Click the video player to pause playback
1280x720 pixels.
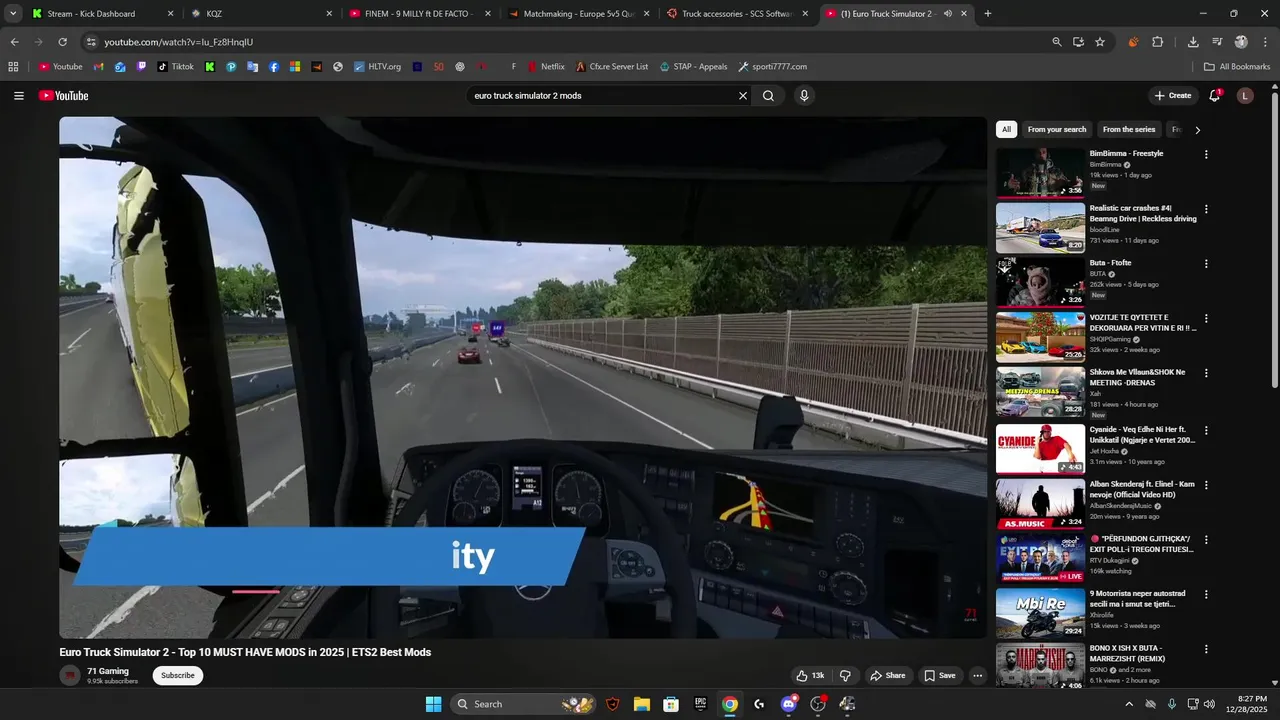click(523, 377)
